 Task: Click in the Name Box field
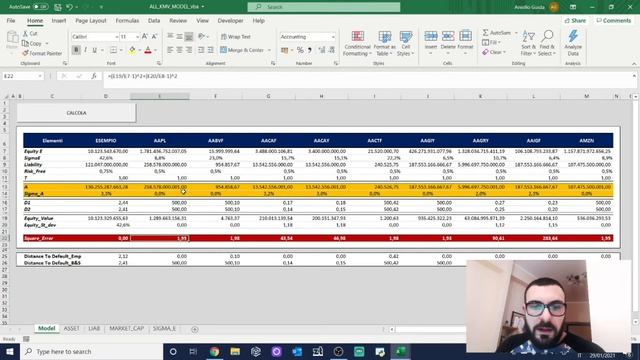coord(20,76)
